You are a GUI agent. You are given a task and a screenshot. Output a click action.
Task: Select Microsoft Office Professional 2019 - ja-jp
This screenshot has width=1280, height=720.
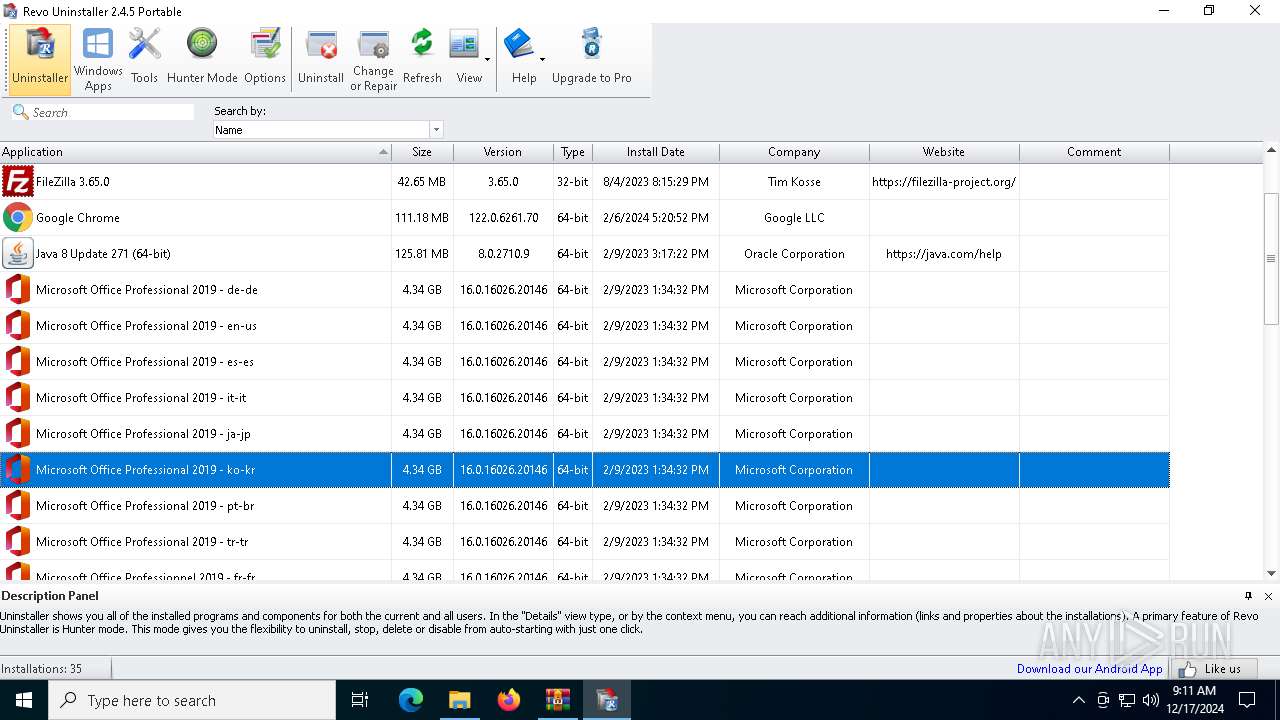(585, 434)
